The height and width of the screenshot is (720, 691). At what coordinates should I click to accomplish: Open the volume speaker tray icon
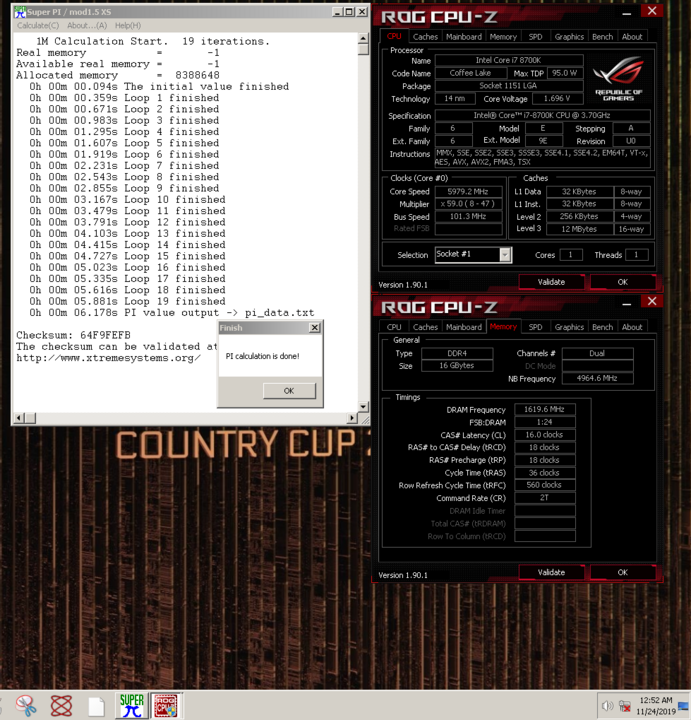[x=607, y=705]
